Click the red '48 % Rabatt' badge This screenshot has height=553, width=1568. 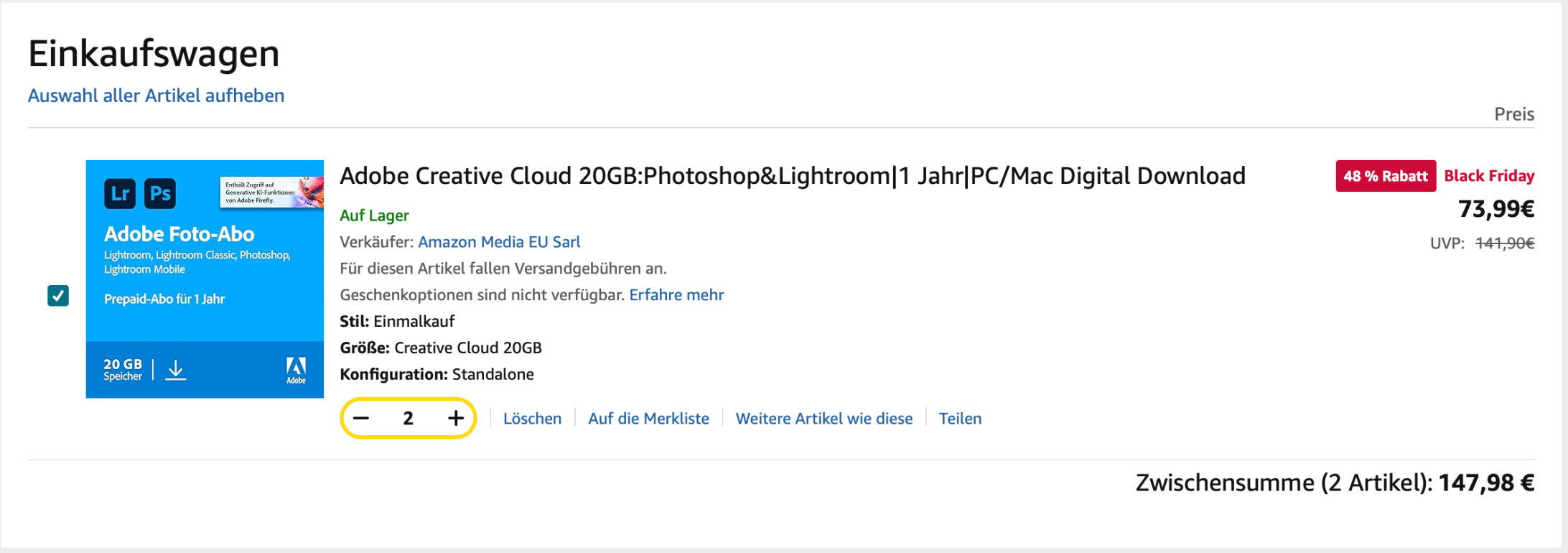point(1385,176)
